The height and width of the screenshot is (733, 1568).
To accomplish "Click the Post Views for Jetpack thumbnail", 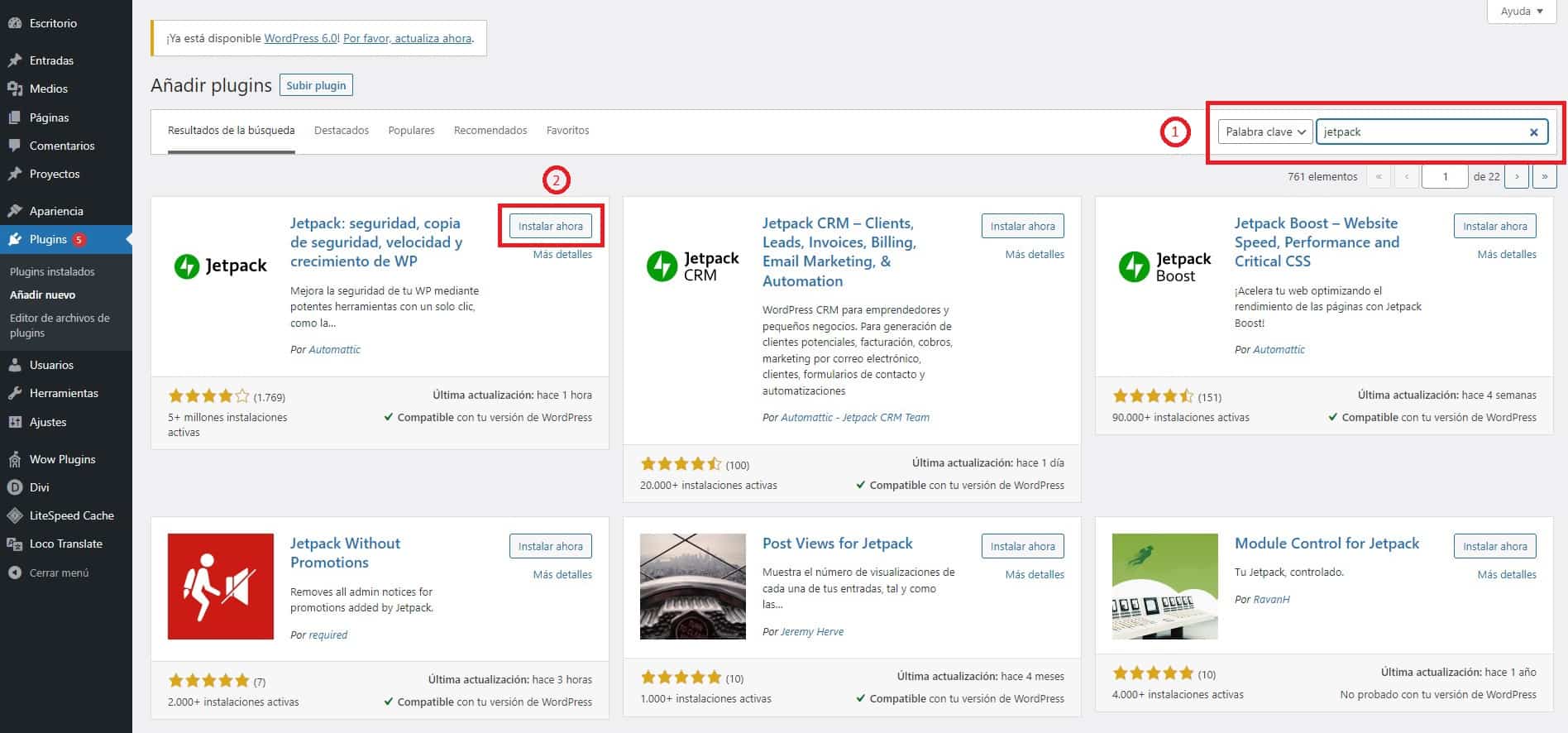I will 692,586.
